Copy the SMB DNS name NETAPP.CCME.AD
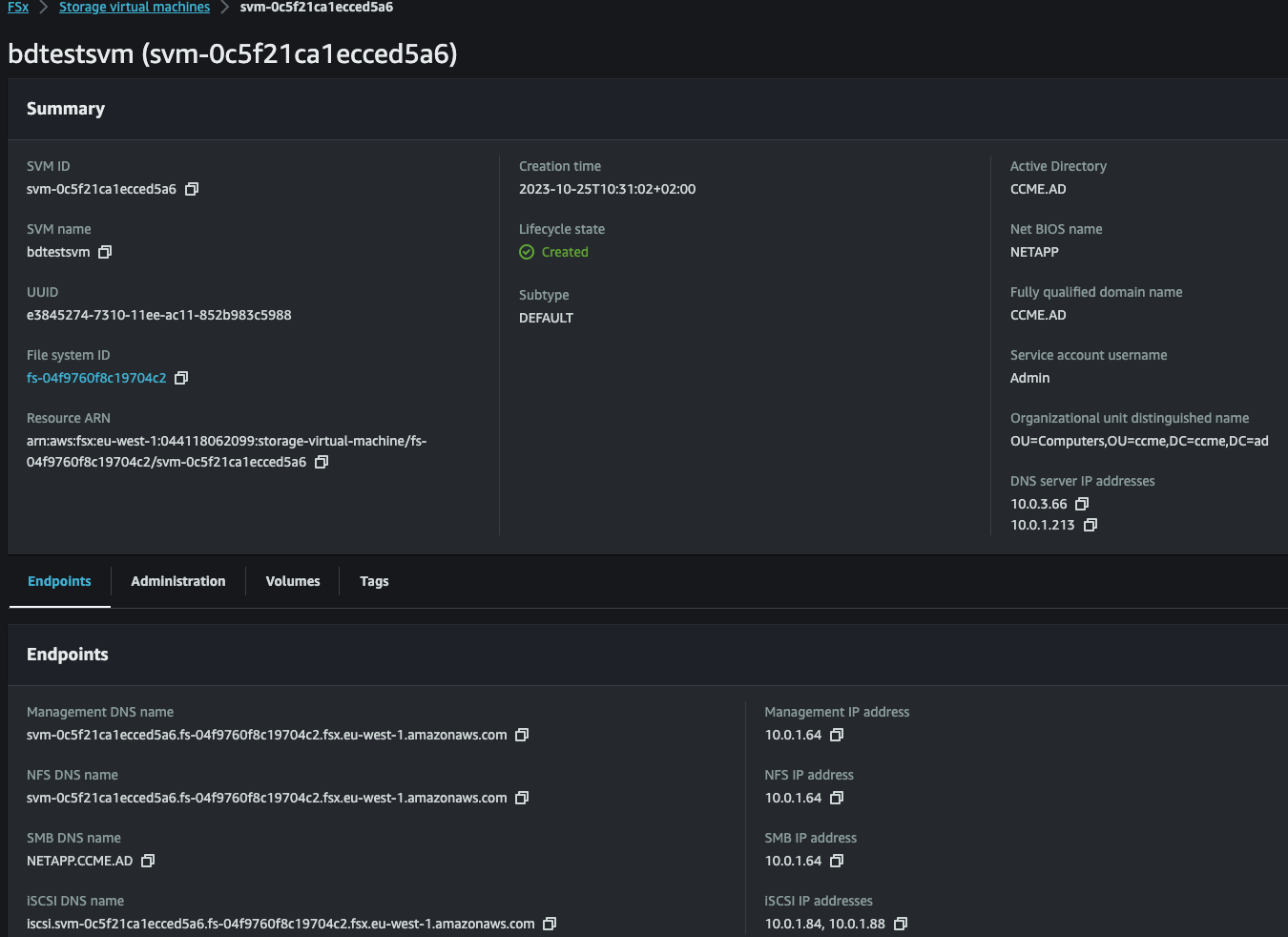1288x937 pixels. point(148,861)
